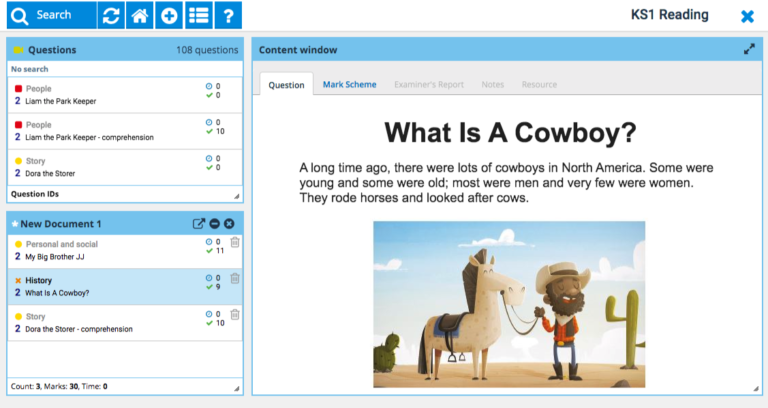
Task: Open New Document 1 in external window
Action: point(199,223)
